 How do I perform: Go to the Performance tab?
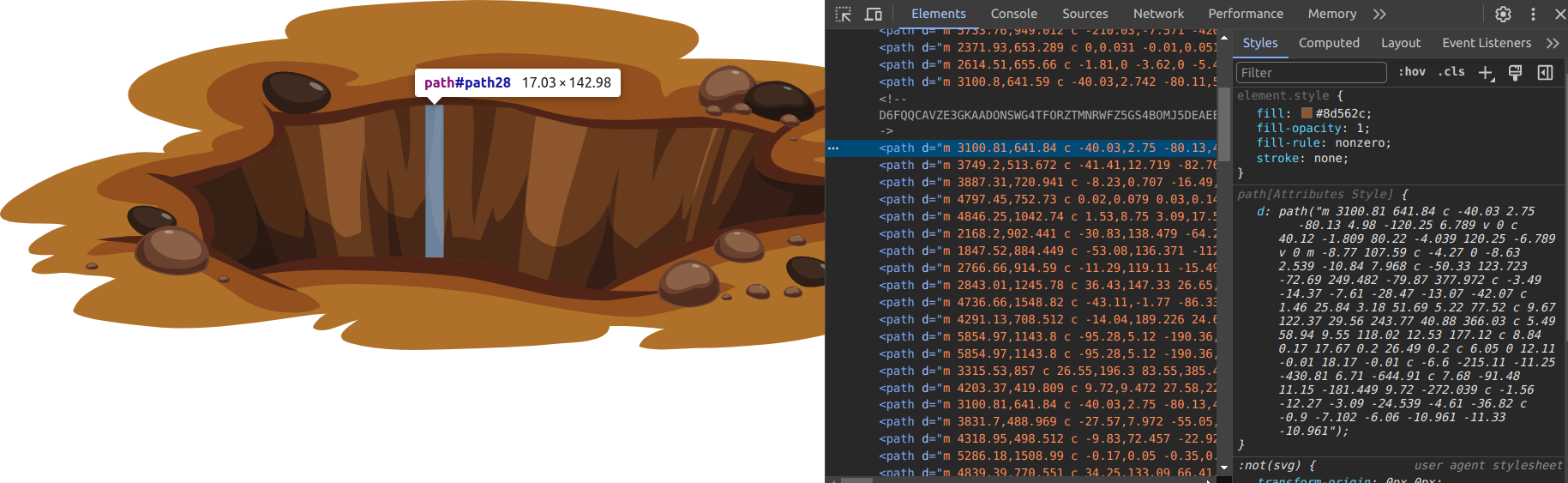(x=1246, y=14)
